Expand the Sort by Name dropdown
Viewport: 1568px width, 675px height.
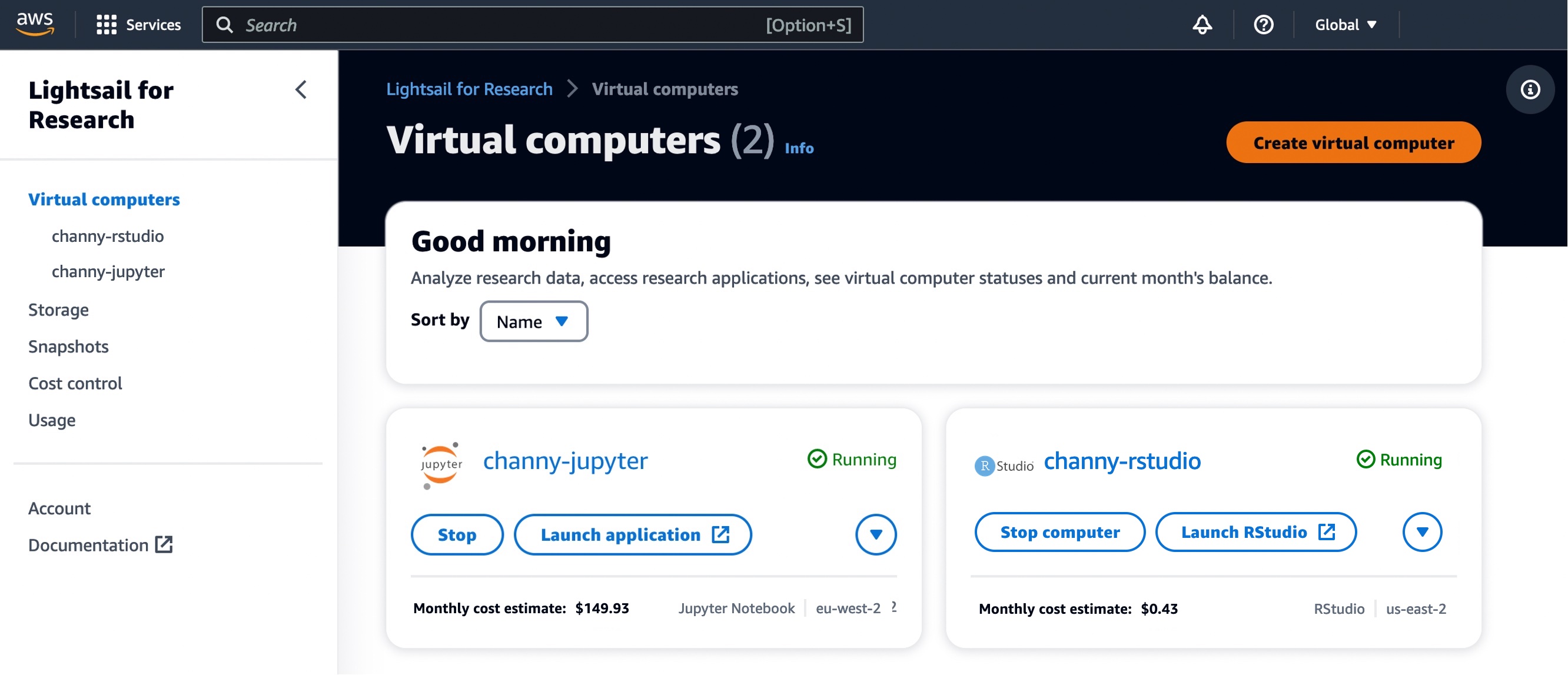[x=534, y=321]
